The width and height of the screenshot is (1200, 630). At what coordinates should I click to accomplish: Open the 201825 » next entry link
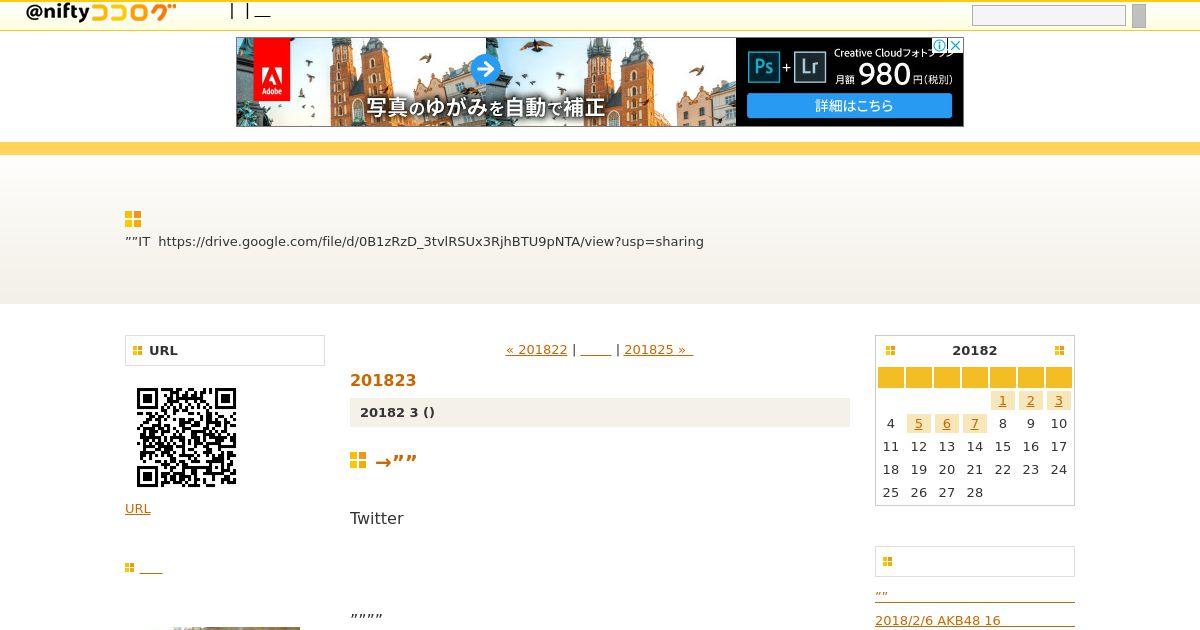pos(658,350)
